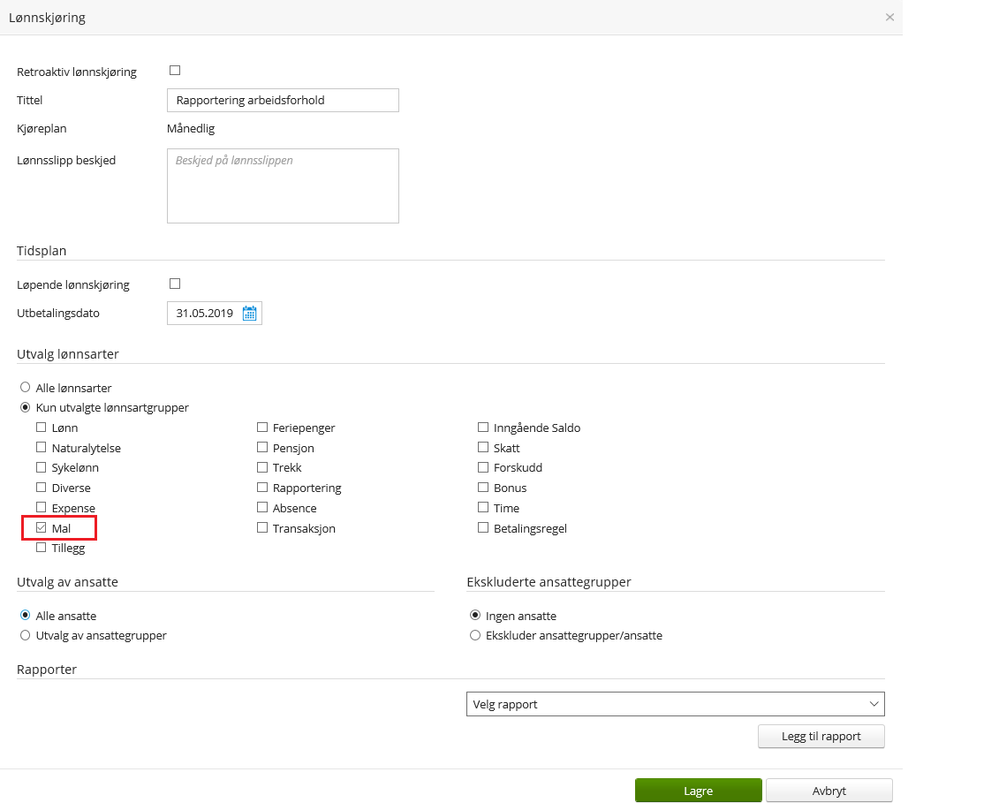The width and height of the screenshot is (999, 810).
Task: Open the calendar date picker icon
Action: pos(249,314)
